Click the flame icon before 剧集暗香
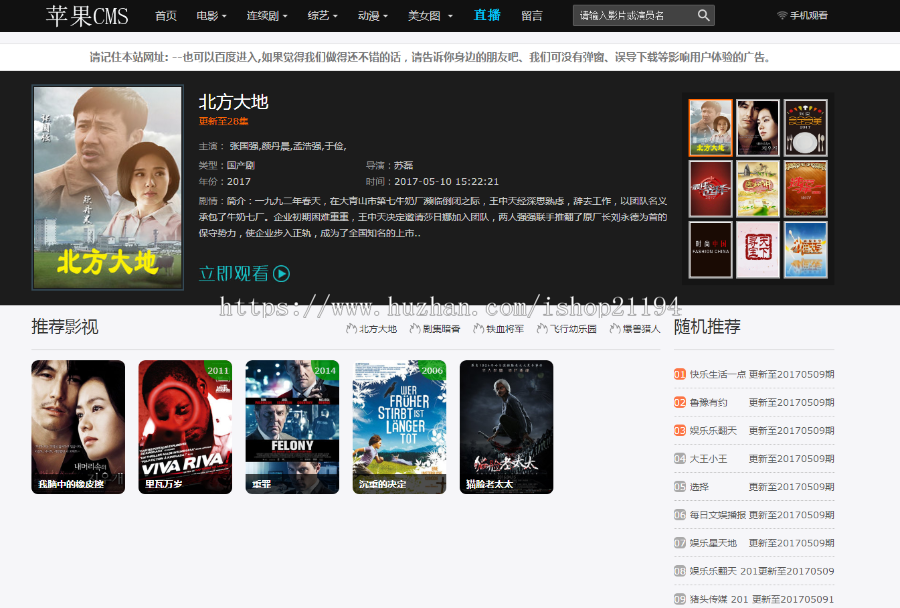 (415, 328)
